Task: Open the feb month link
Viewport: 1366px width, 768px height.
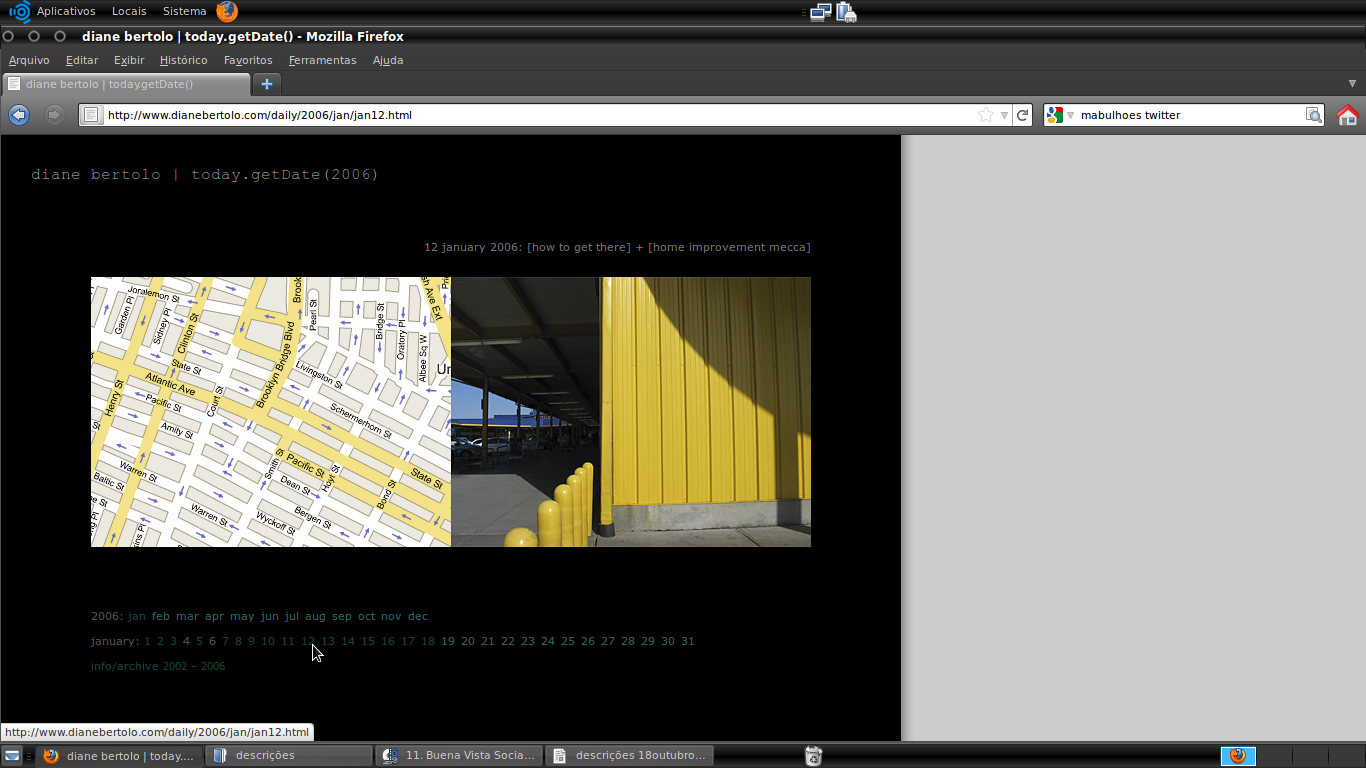Action: 161,616
